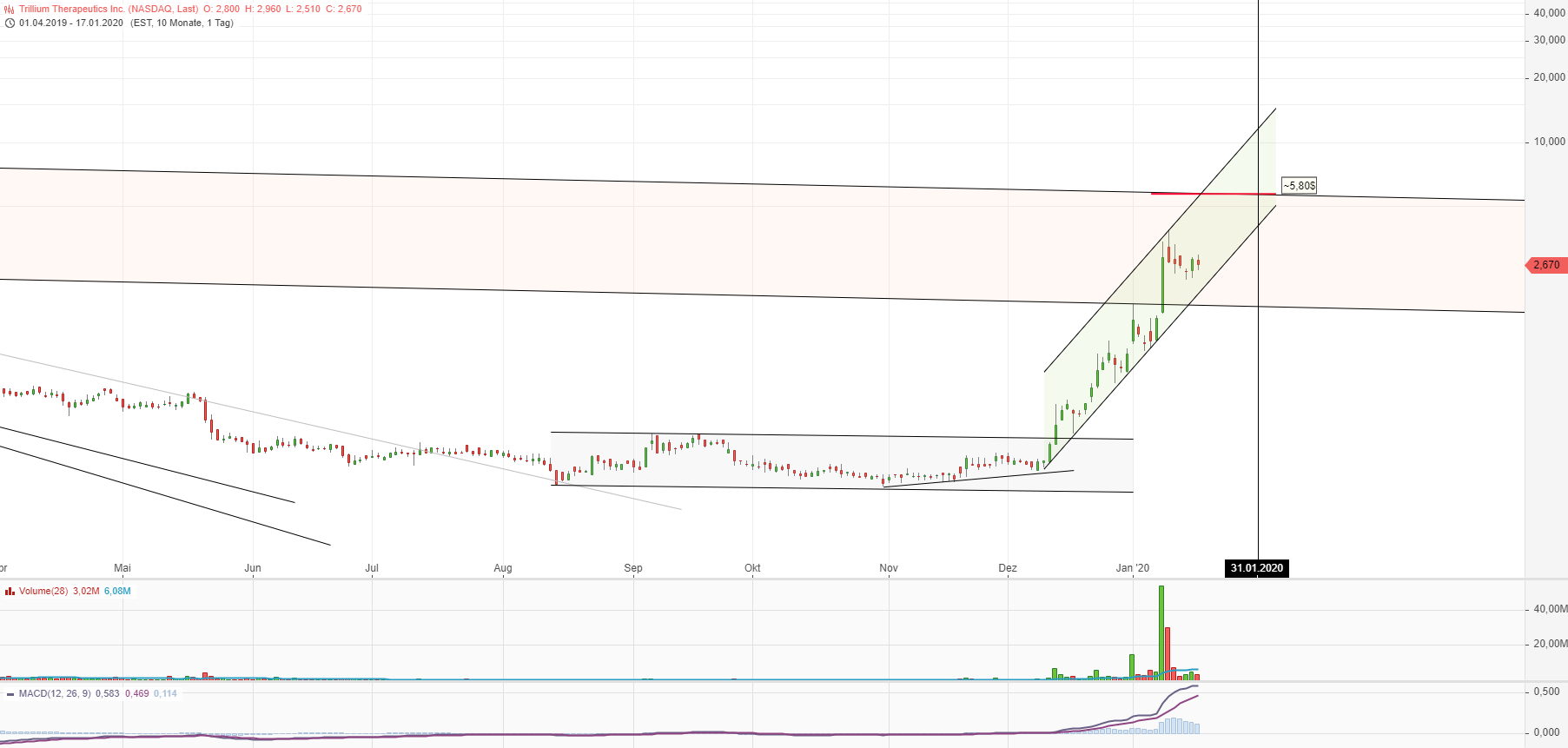Click the red Volume bar chart icon
Viewport: 1568px width, 748px height.
click(10, 592)
